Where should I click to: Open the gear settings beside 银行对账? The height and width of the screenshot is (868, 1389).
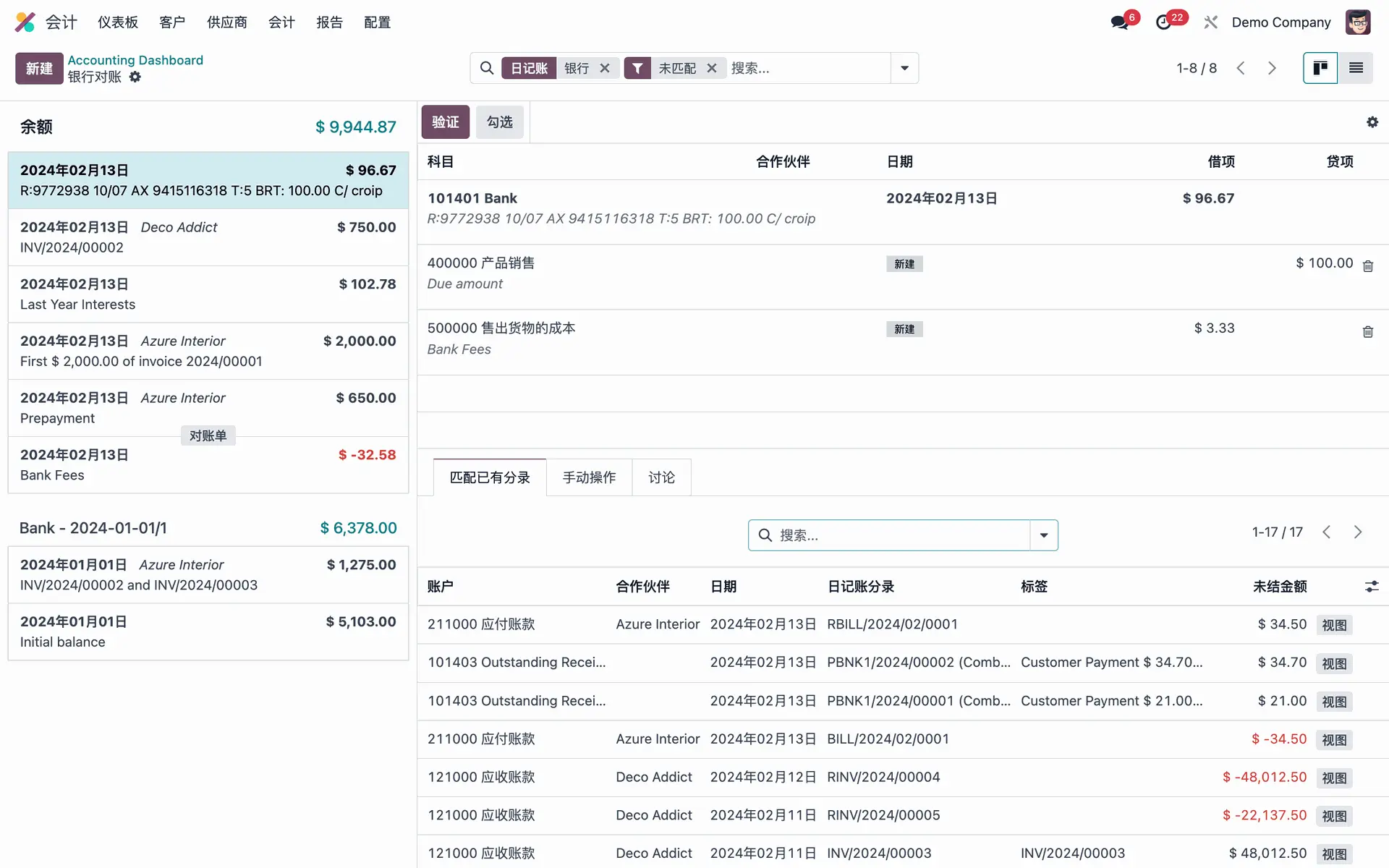[x=135, y=77]
